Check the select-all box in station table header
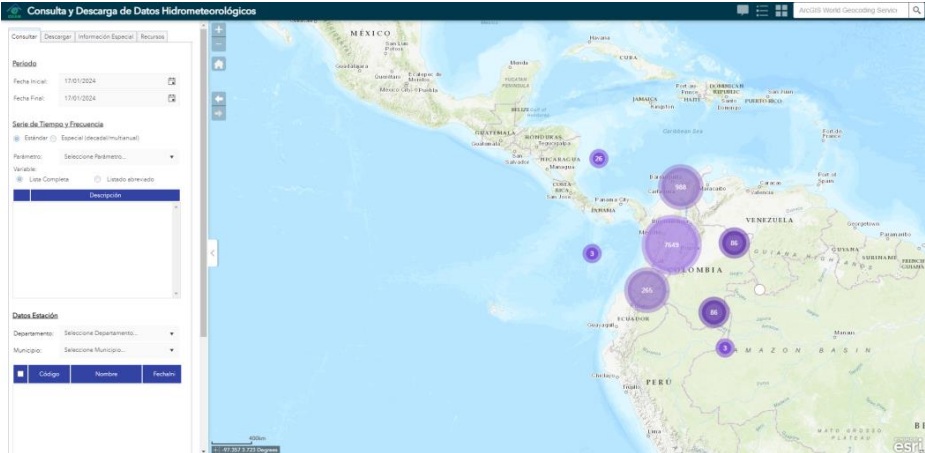 [x=21, y=373]
